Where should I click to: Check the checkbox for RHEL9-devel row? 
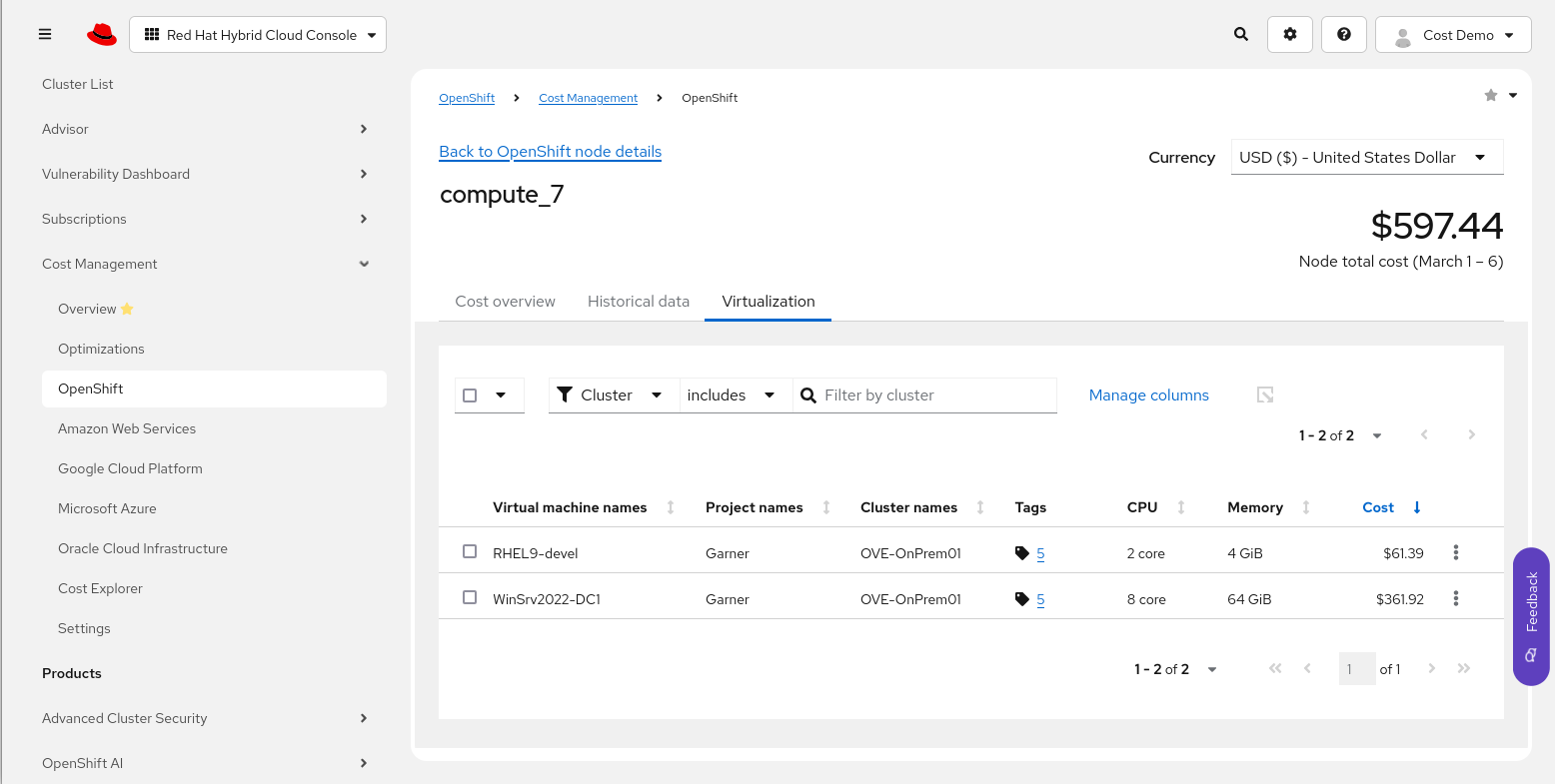coord(470,550)
